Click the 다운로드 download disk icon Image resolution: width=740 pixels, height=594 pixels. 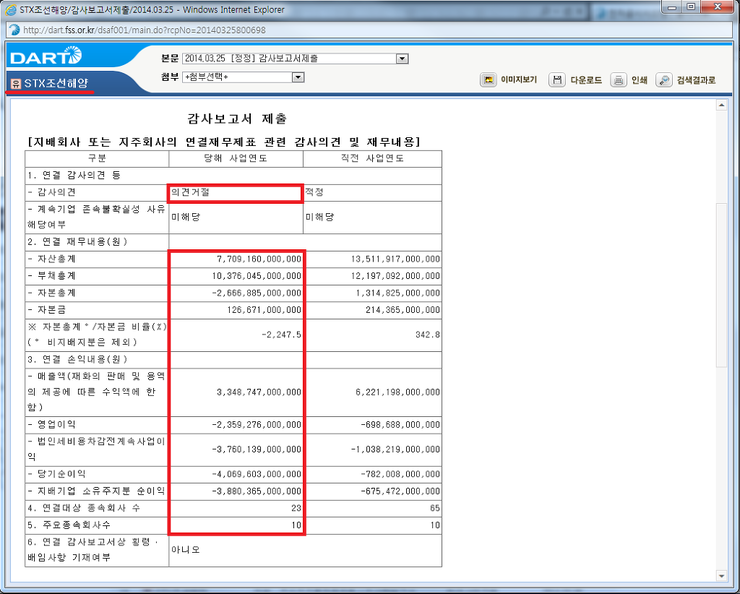[557, 80]
